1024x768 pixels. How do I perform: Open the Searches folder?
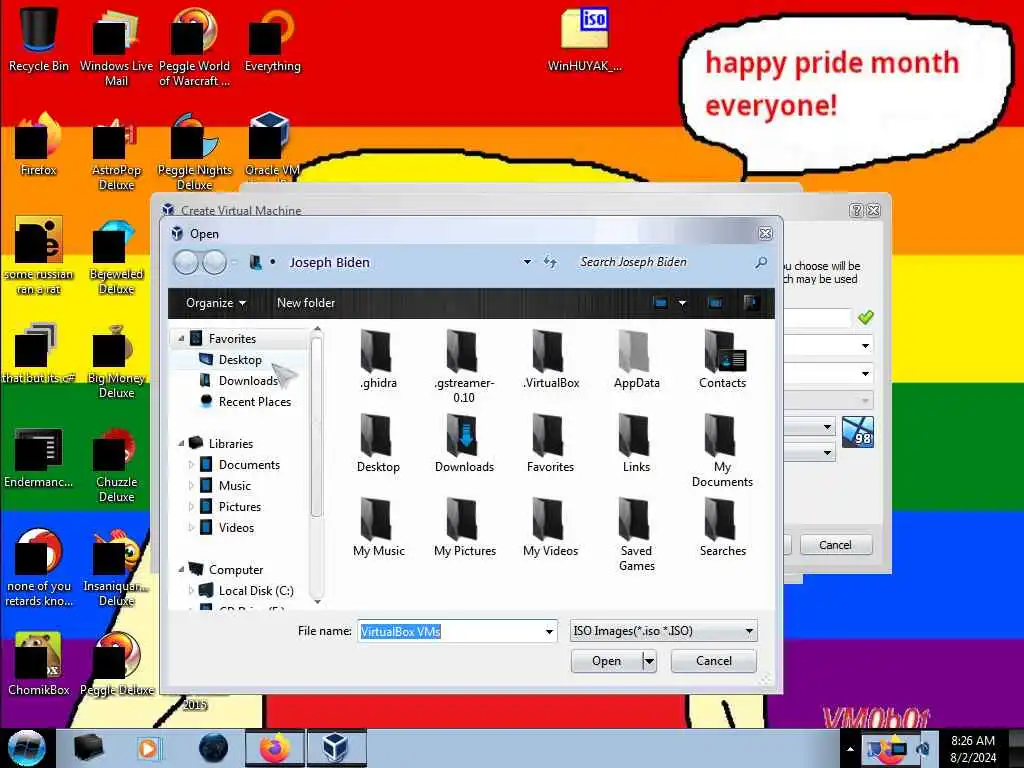click(x=722, y=527)
